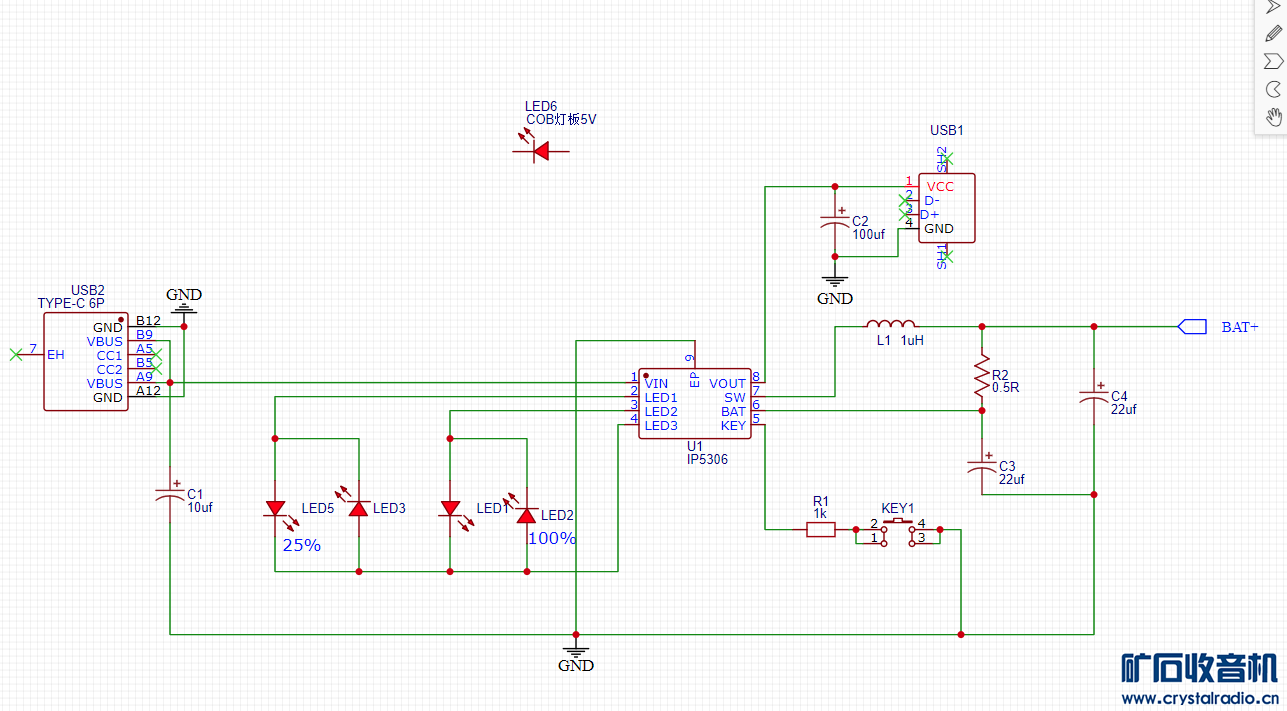Select the USB1 connector body
Viewport: 1287px width, 711px height.
946,208
